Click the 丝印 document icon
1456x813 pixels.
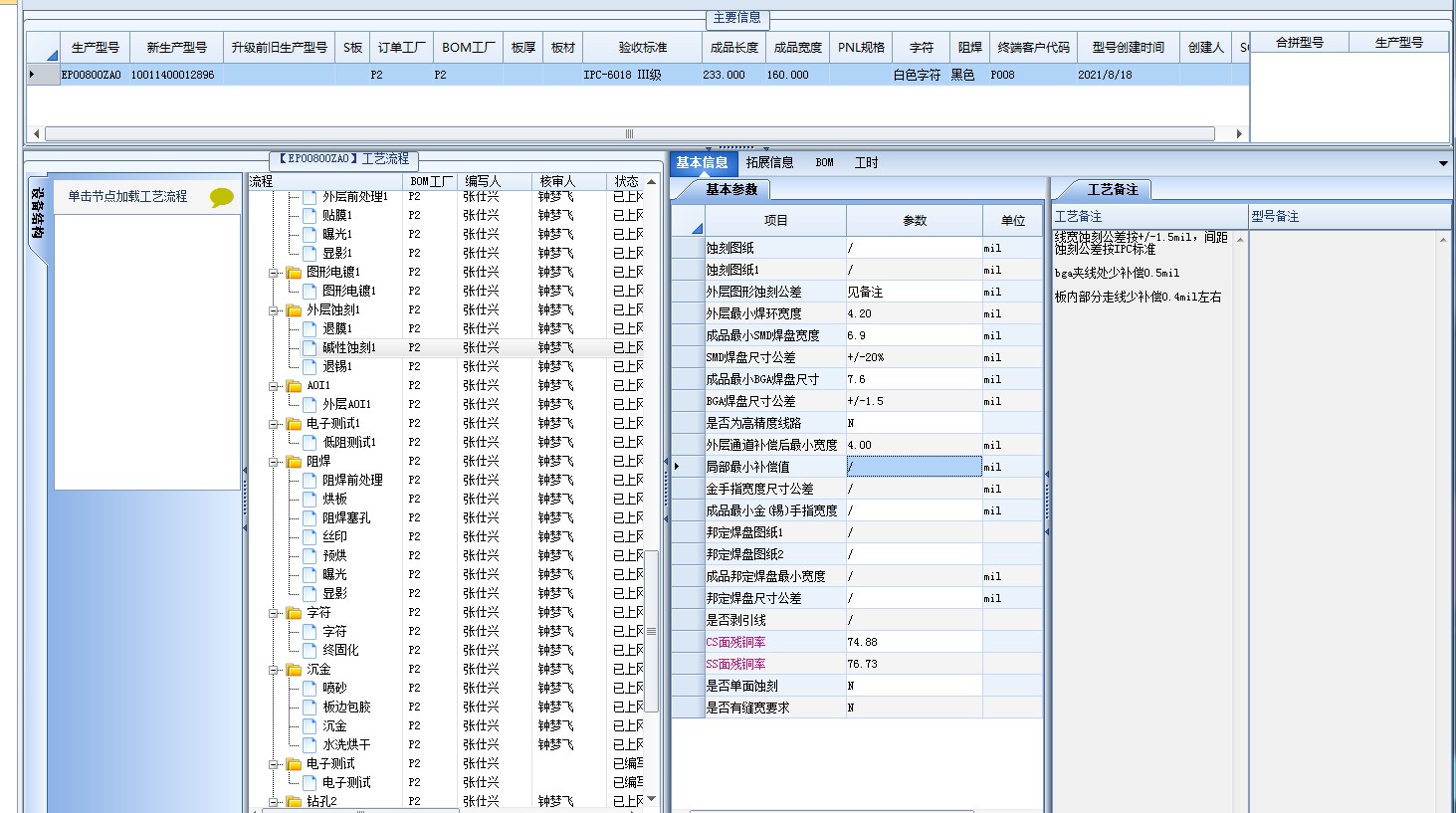coord(310,537)
